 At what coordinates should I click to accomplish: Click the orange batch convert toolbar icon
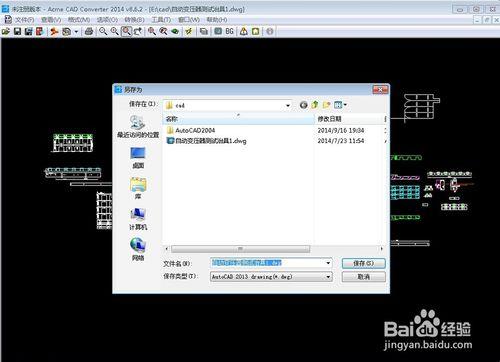pos(54,32)
